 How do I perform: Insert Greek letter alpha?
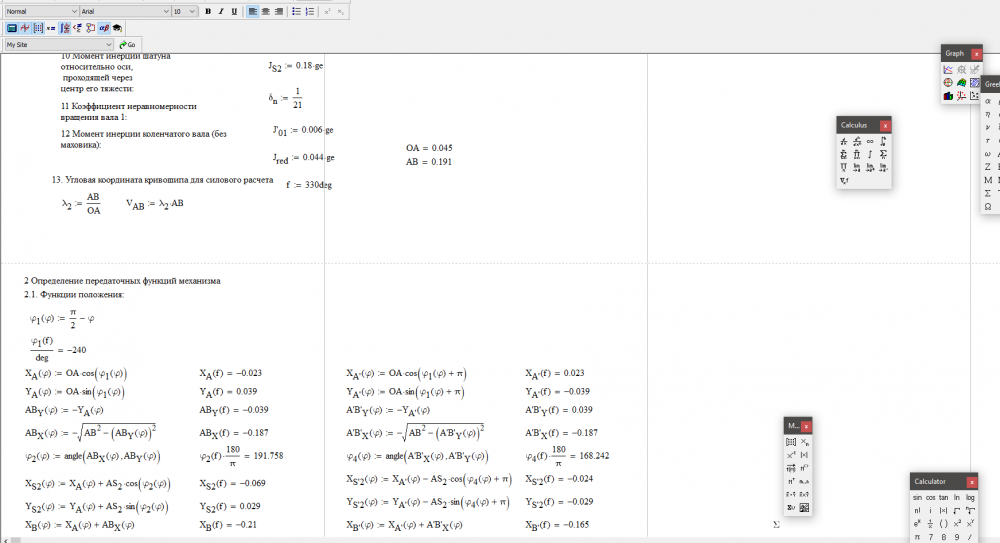pyautogui.click(x=988, y=101)
